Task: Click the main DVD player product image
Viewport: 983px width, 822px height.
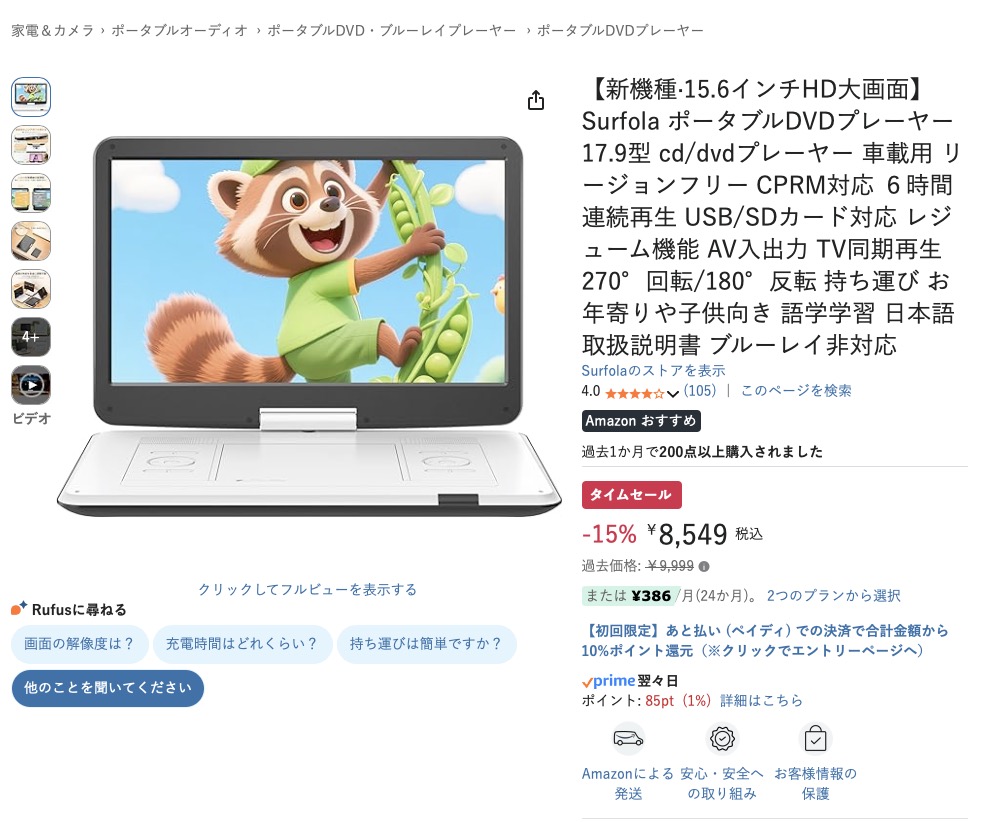Action: click(x=309, y=326)
